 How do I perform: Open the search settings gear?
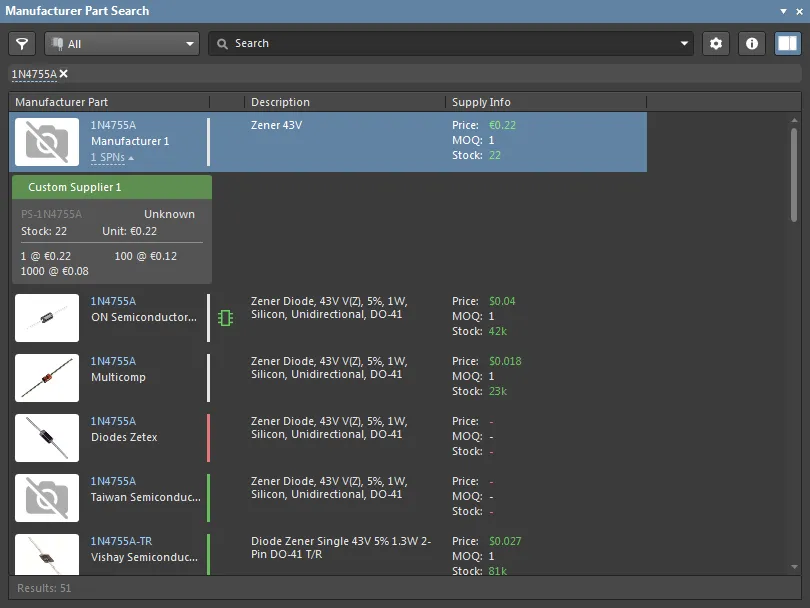pos(715,44)
